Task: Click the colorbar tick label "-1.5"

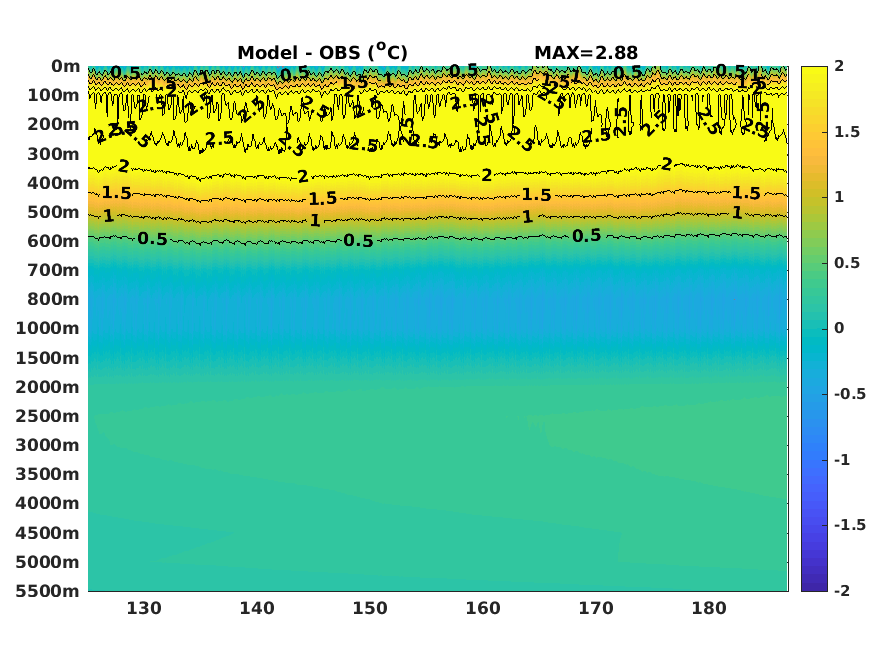Action: pyautogui.click(x=850, y=525)
